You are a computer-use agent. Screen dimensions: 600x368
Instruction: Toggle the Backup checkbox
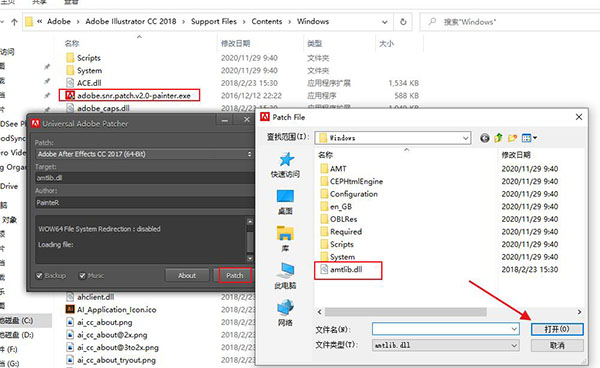pos(39,275)
